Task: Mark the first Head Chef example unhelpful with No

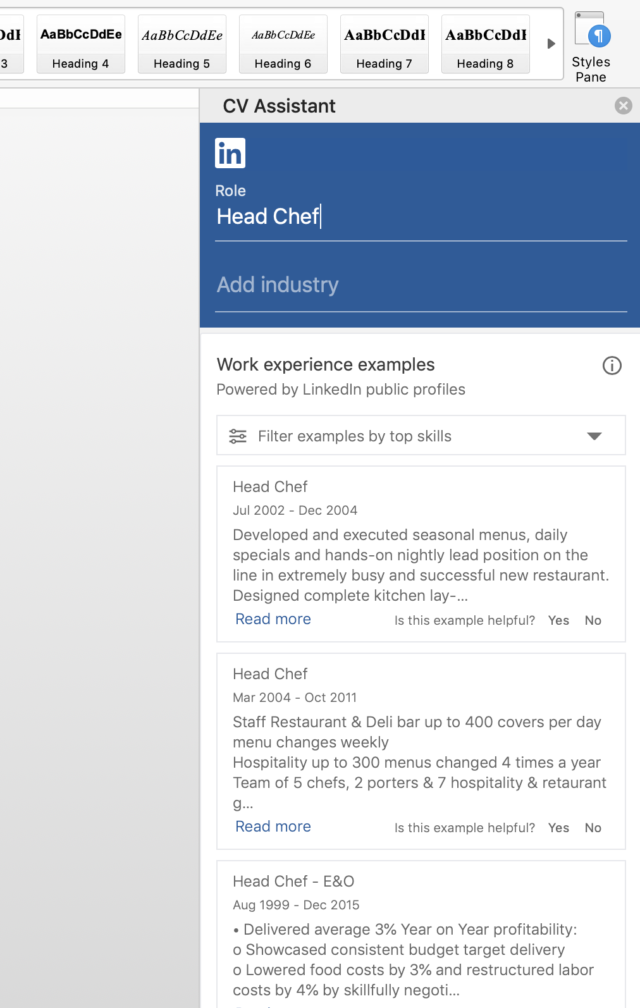Action: (x=593, y=620)
